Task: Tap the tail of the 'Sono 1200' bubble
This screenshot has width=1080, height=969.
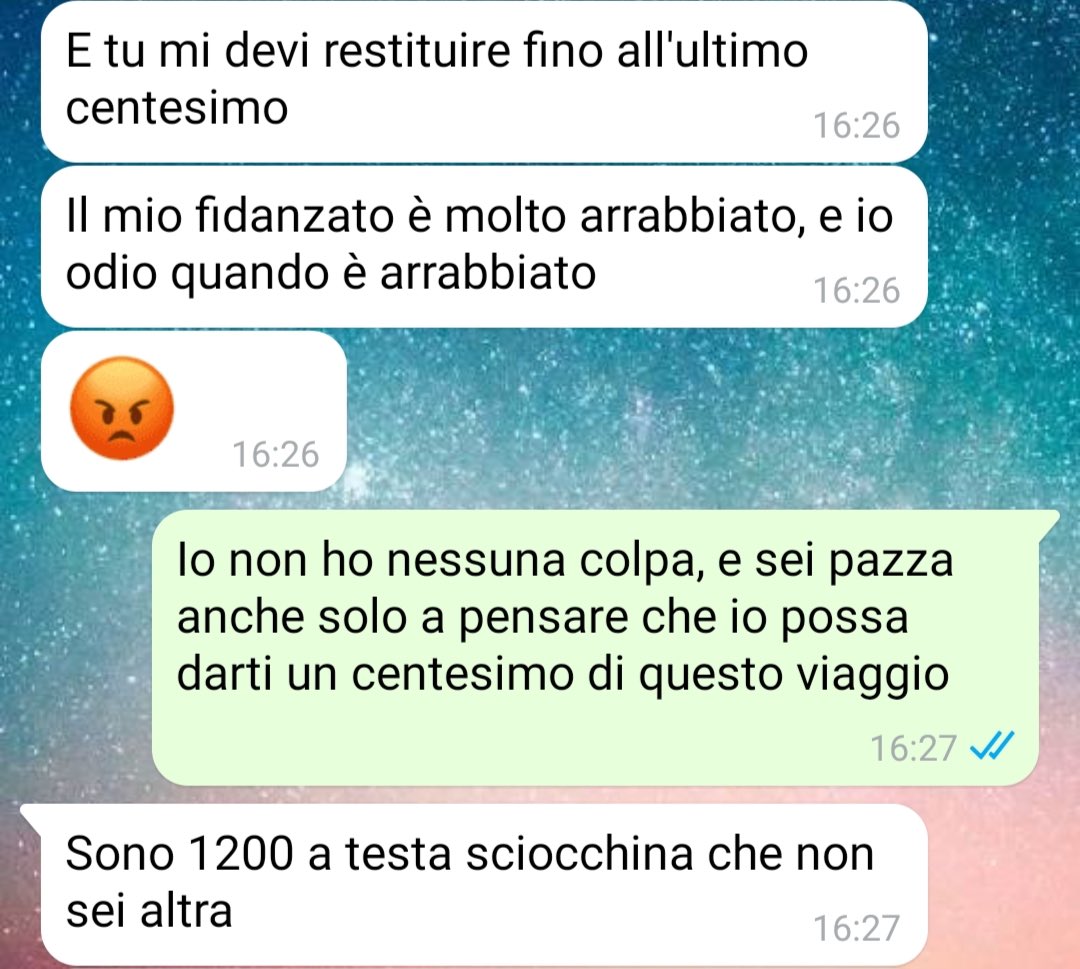Action: pos(33,815)
